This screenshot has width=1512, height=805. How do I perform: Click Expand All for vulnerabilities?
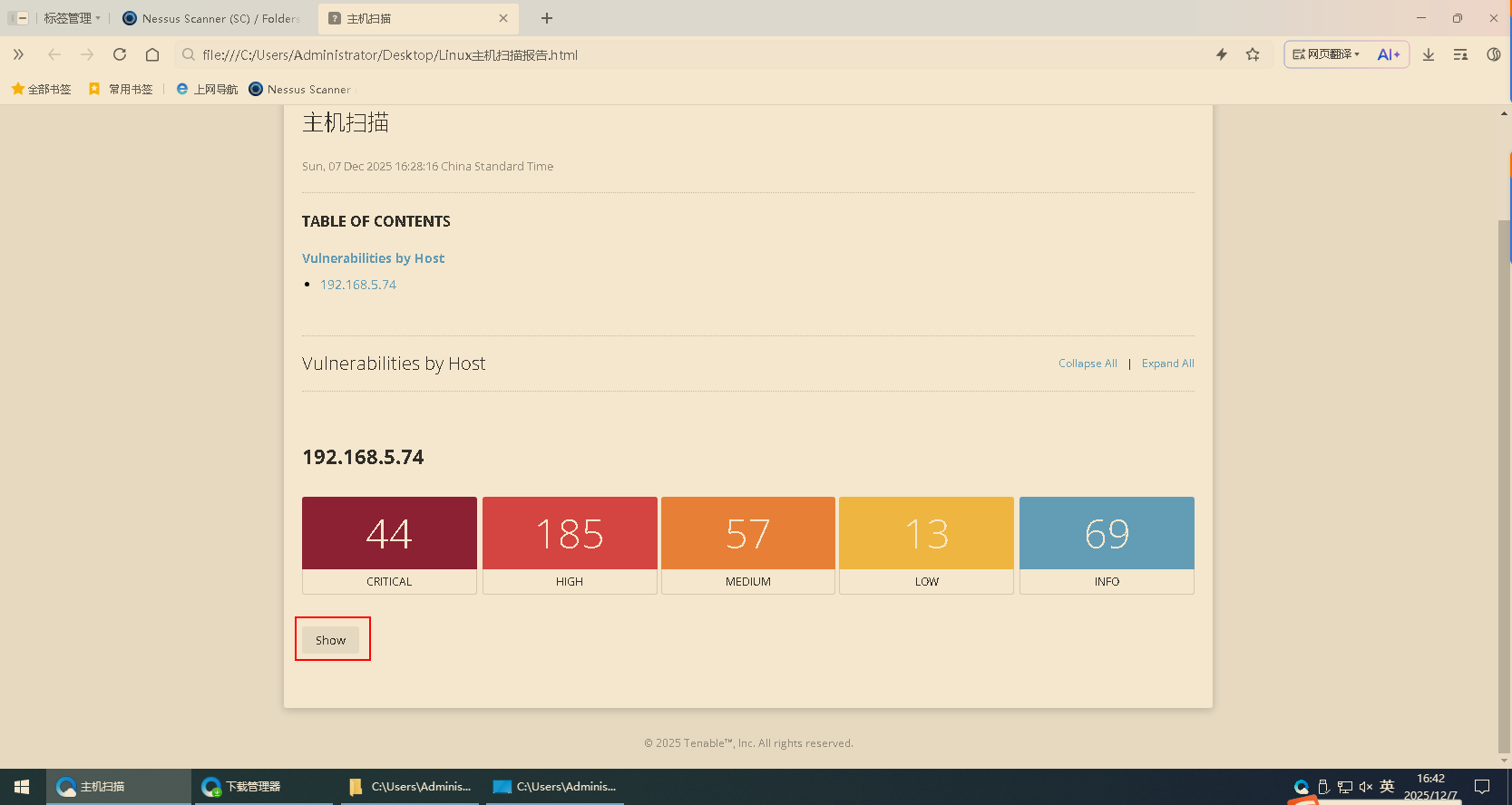tap(1167, 364)
